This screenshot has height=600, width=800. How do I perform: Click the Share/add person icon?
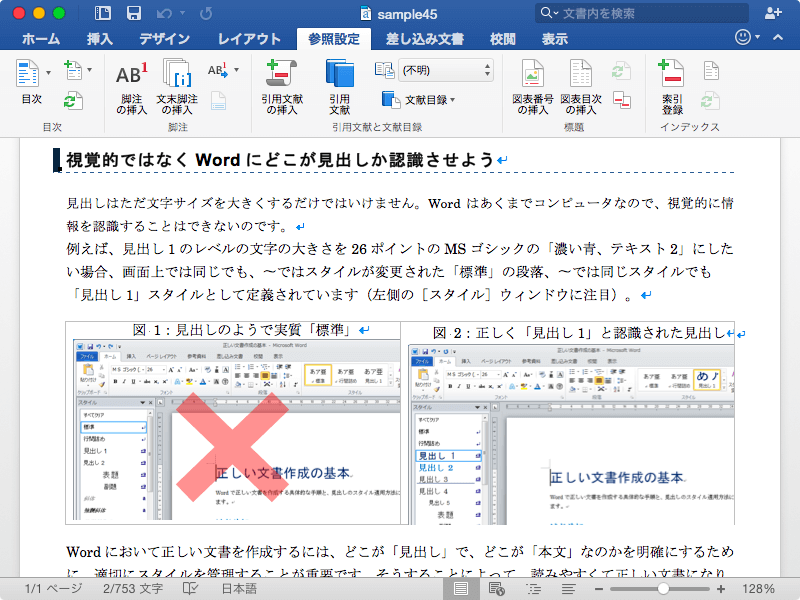(x=773, y=13)
